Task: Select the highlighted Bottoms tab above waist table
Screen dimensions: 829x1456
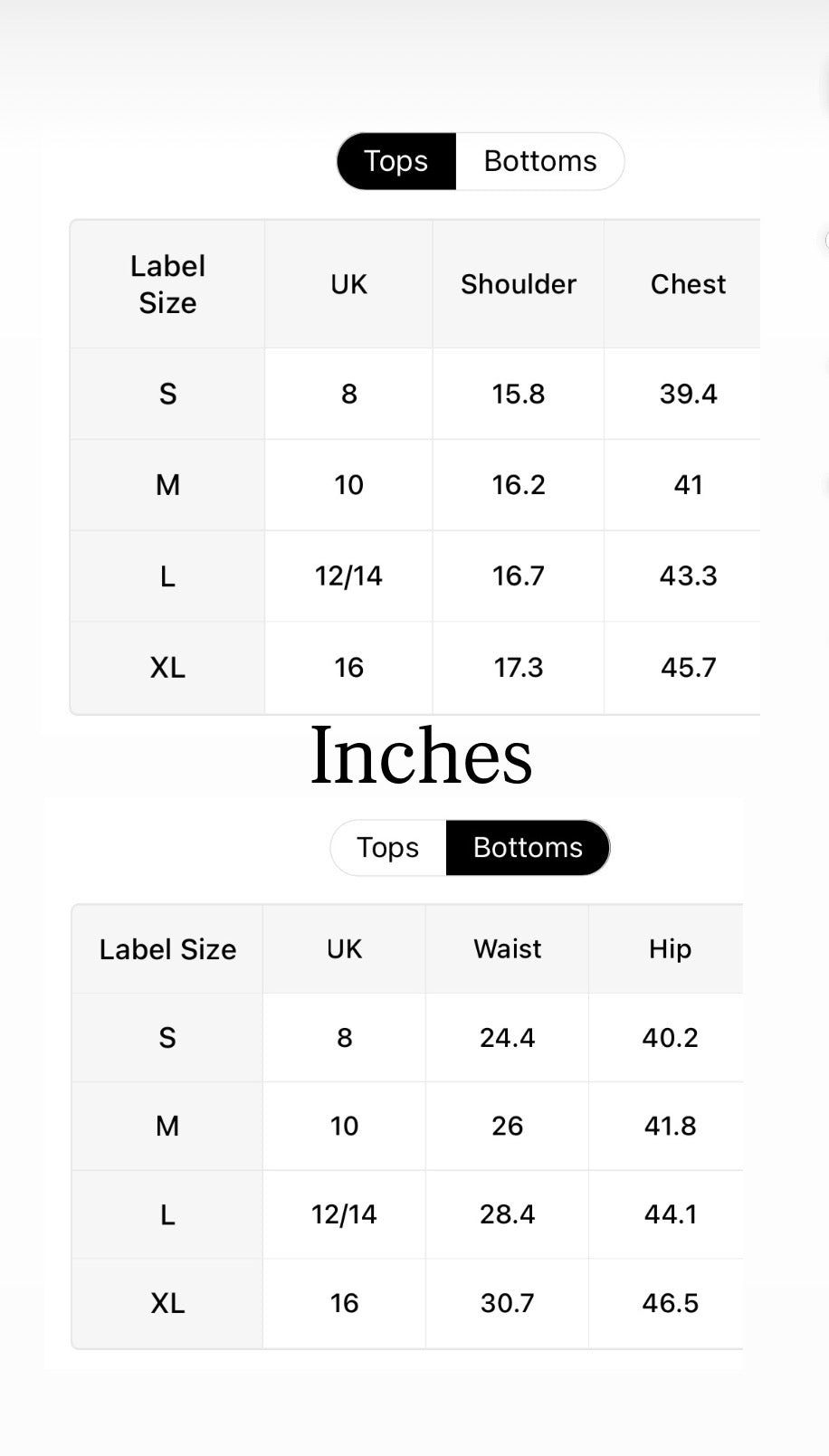Action: point(528,848)
